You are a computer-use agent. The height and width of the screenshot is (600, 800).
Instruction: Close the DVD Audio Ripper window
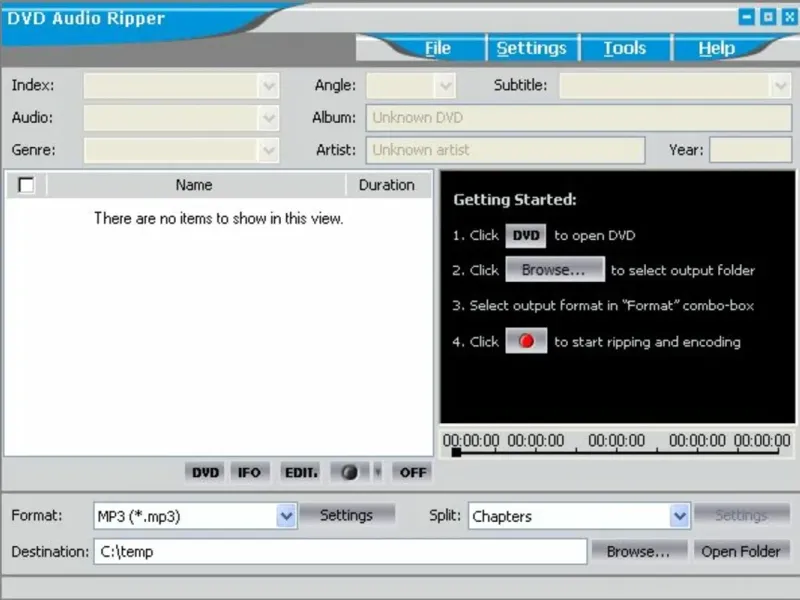(789, 17)
